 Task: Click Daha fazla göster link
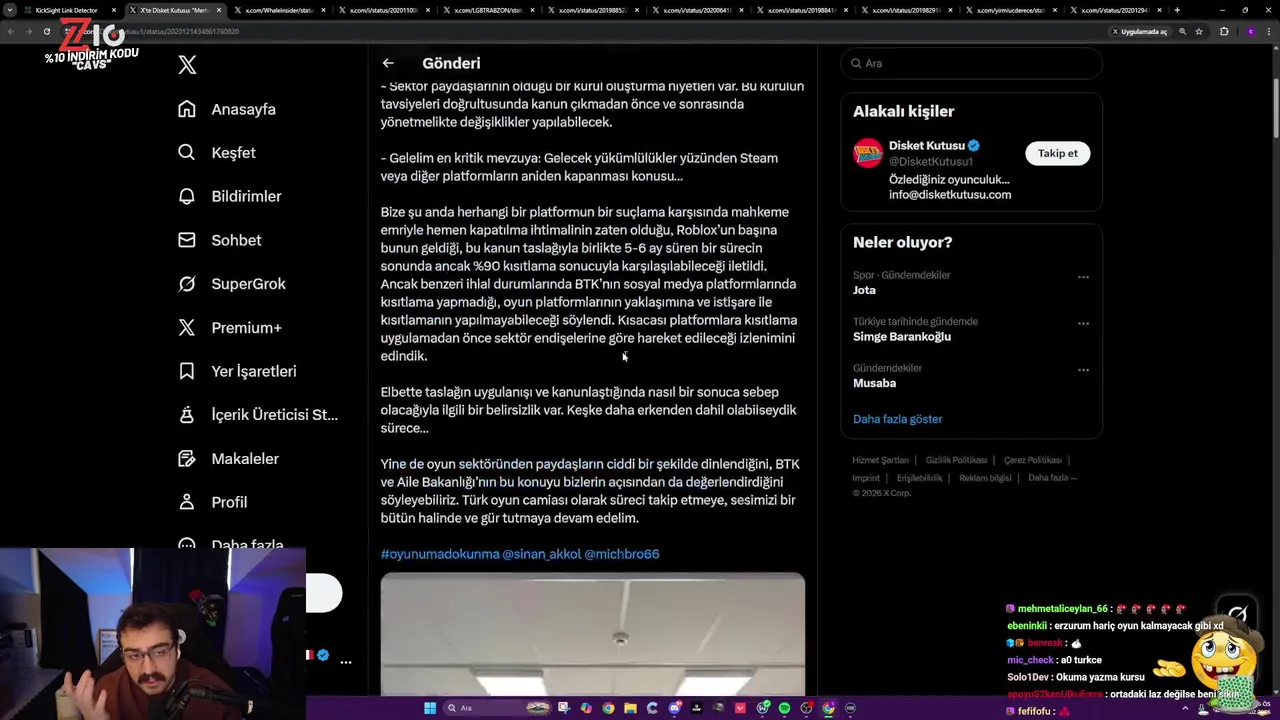point(897,419)
